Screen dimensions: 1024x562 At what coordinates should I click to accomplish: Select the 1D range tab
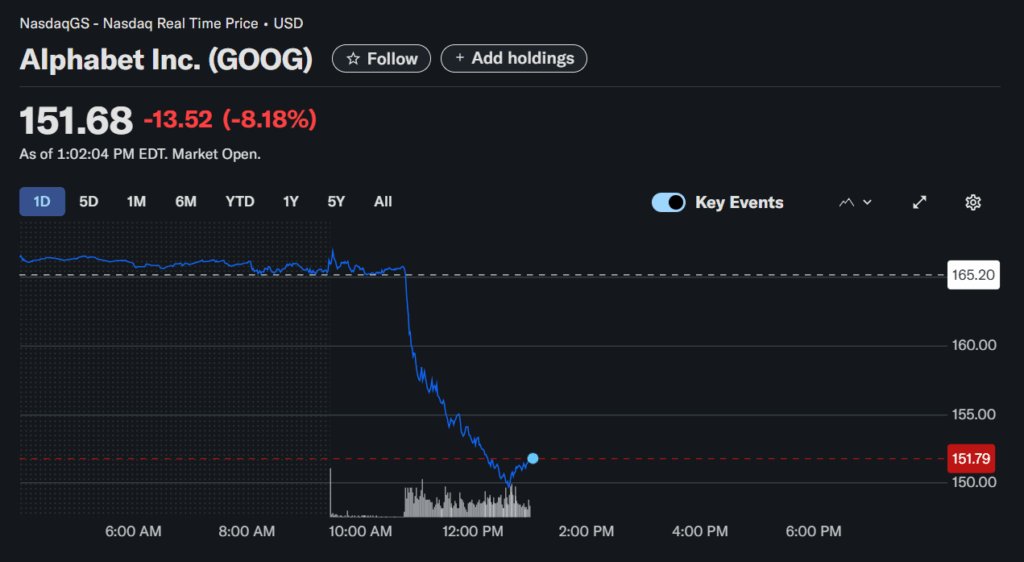pos(42,201)
